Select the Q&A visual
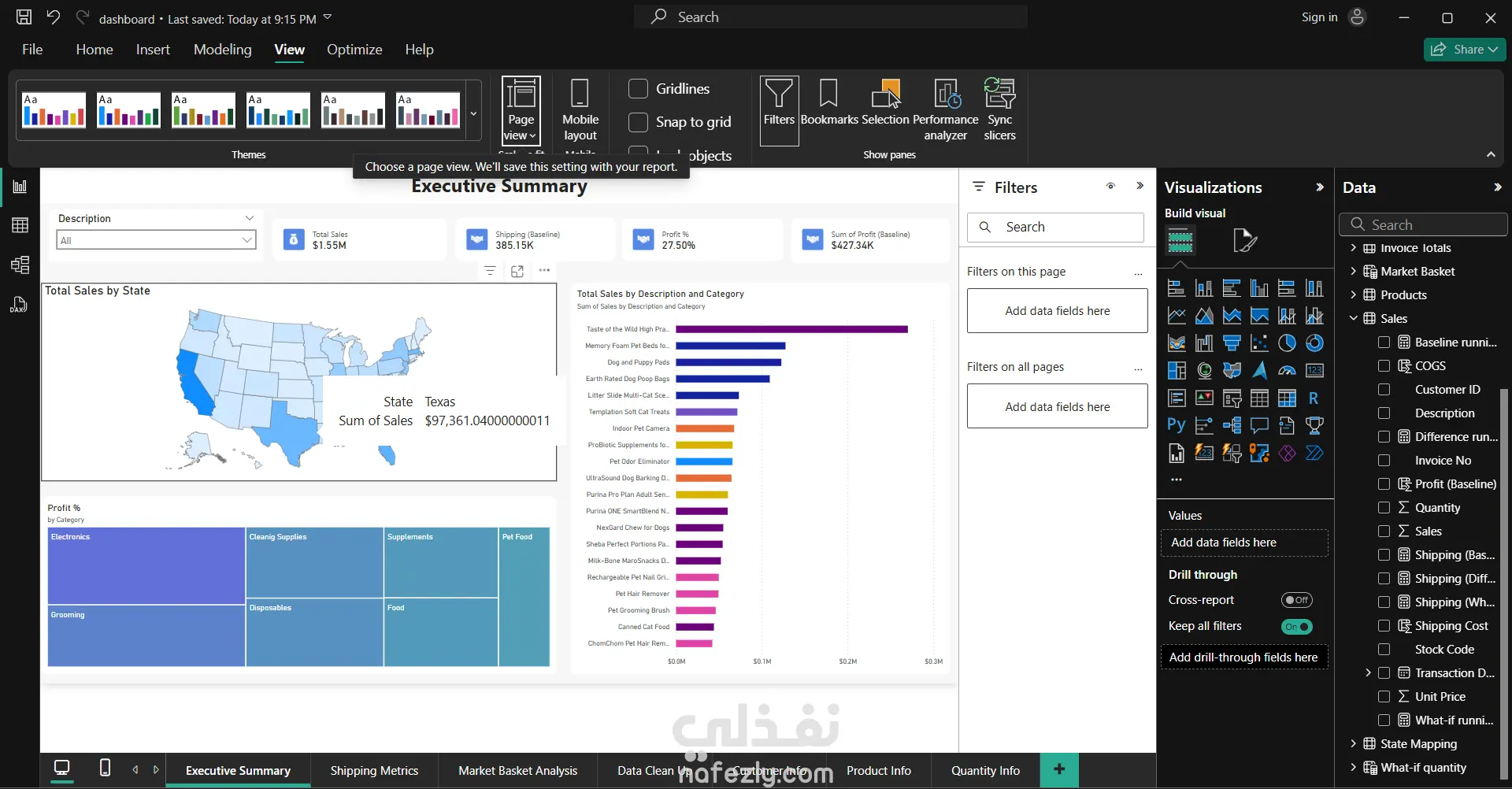Image resolution: width=1512 pixels, height=789 pixels. click(1259, 426)
